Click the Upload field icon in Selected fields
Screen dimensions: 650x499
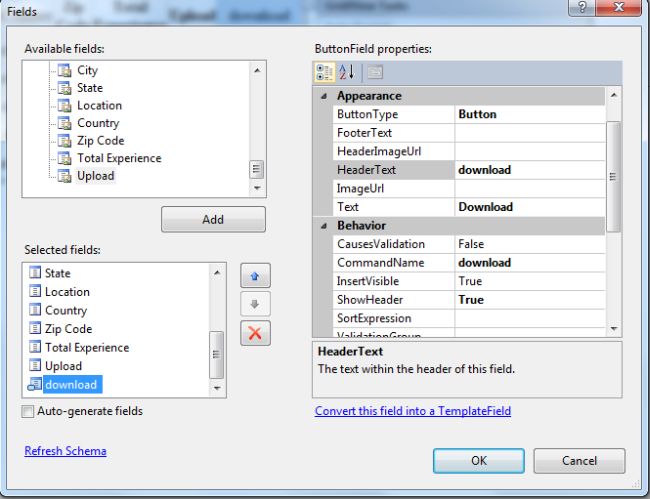[35, 365]
